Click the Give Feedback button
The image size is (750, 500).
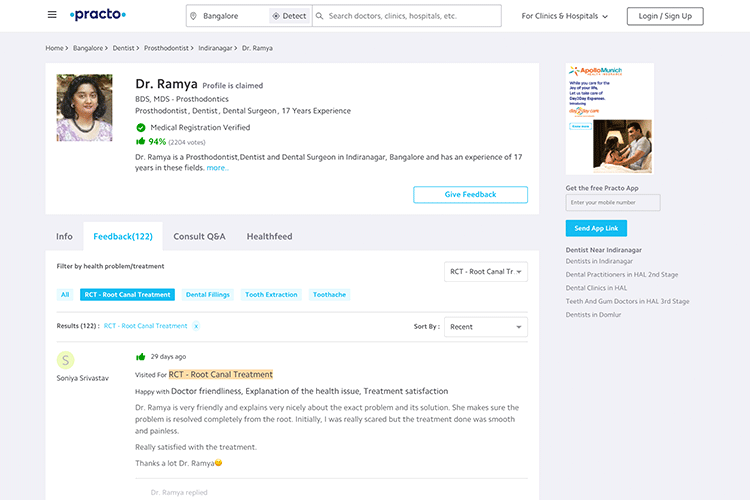click(470, 194)
